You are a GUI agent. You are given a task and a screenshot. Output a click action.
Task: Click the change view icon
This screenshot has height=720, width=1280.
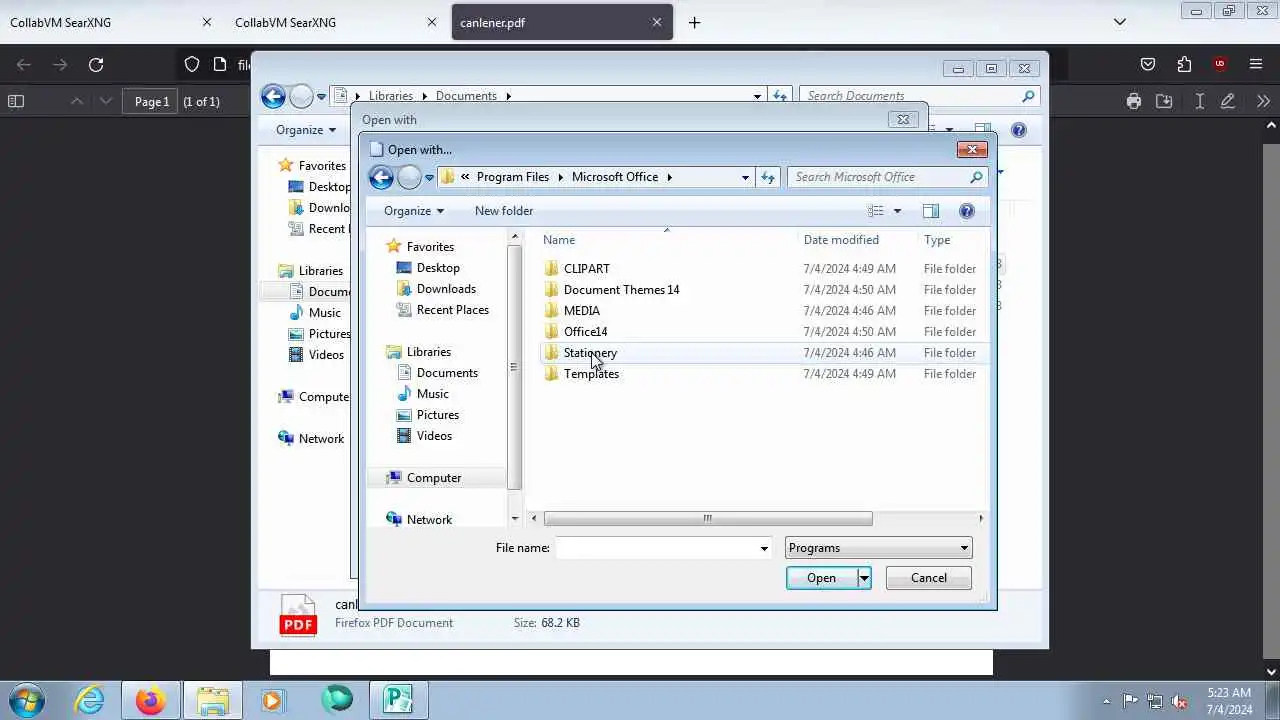(876, 211)
